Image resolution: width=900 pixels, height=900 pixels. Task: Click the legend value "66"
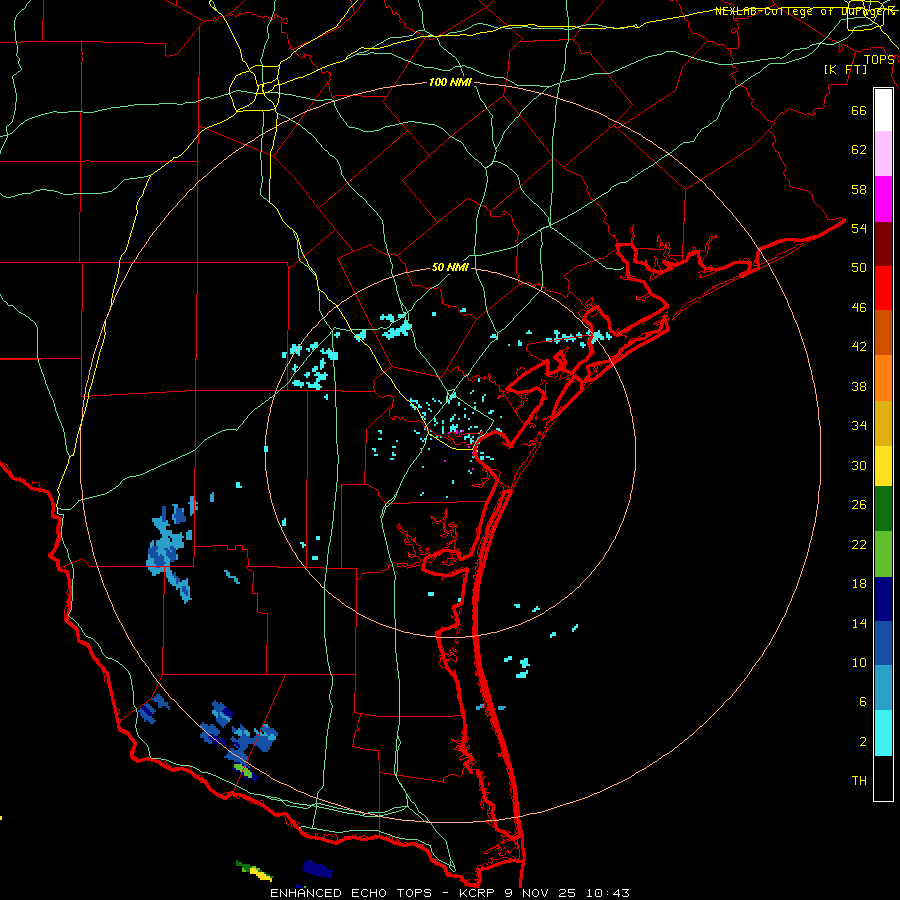(x=859, y=111)
